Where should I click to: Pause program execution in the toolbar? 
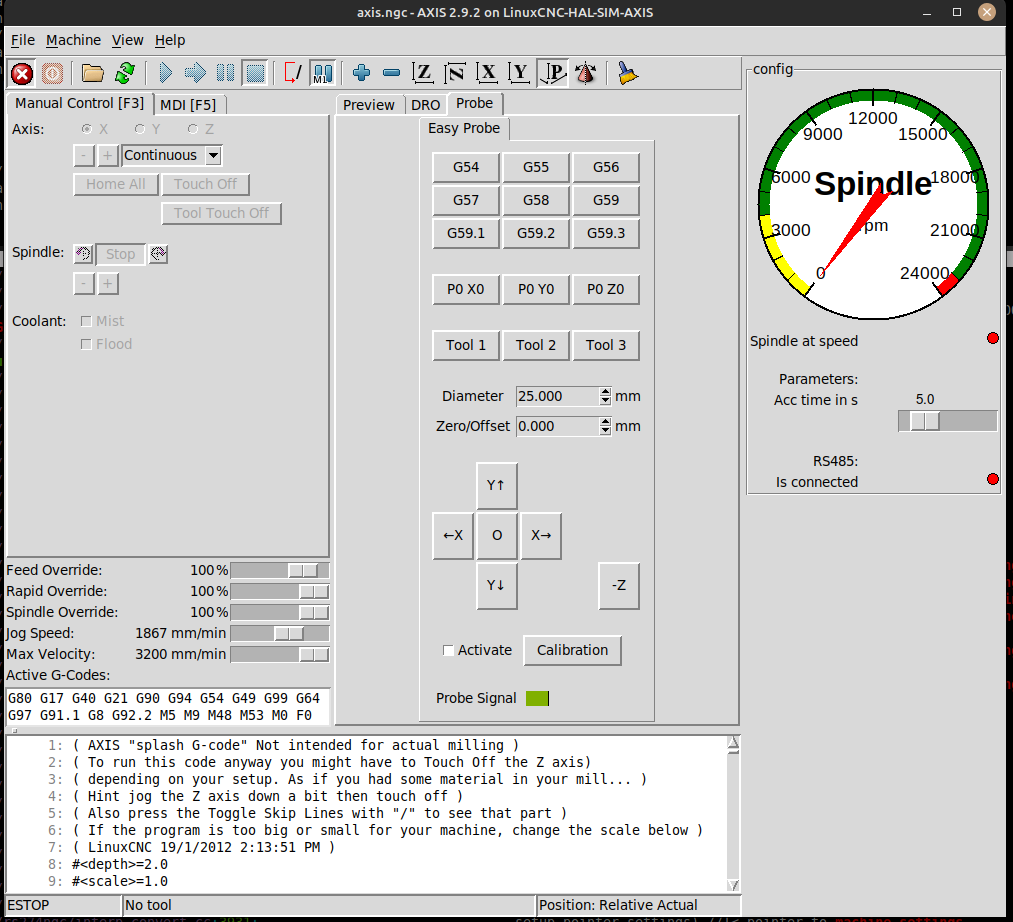coord(225,73)
